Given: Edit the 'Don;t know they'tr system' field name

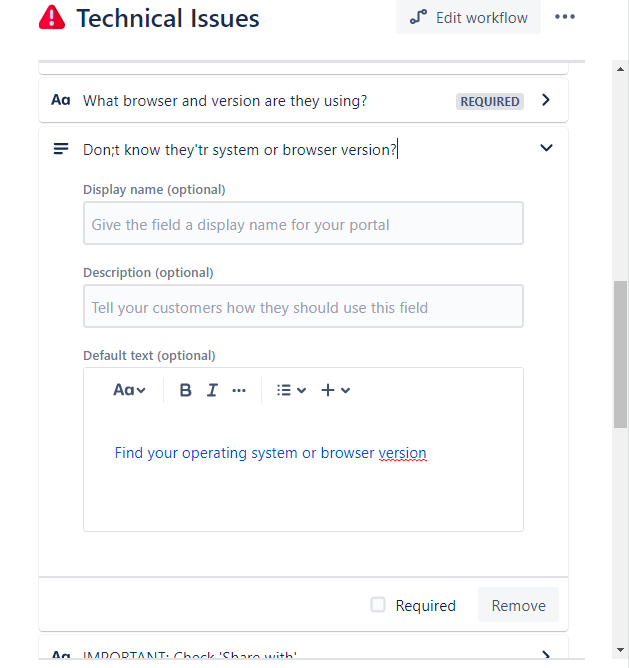Looking at the screenshot, I should point(240,150).
